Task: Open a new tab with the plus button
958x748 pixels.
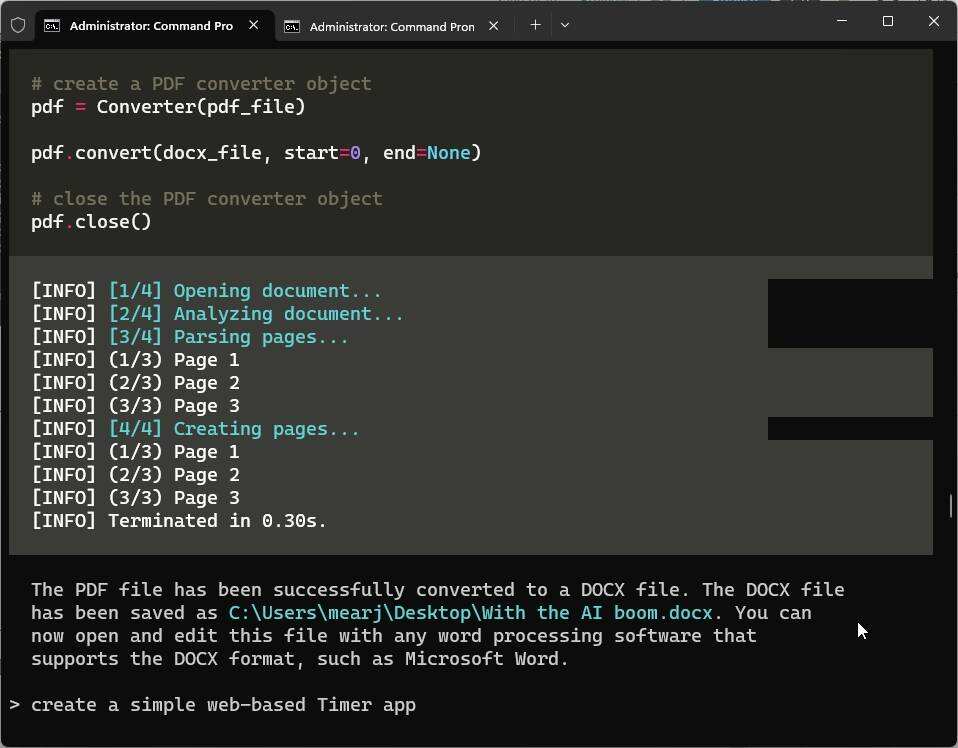Action: pos(535,25)
